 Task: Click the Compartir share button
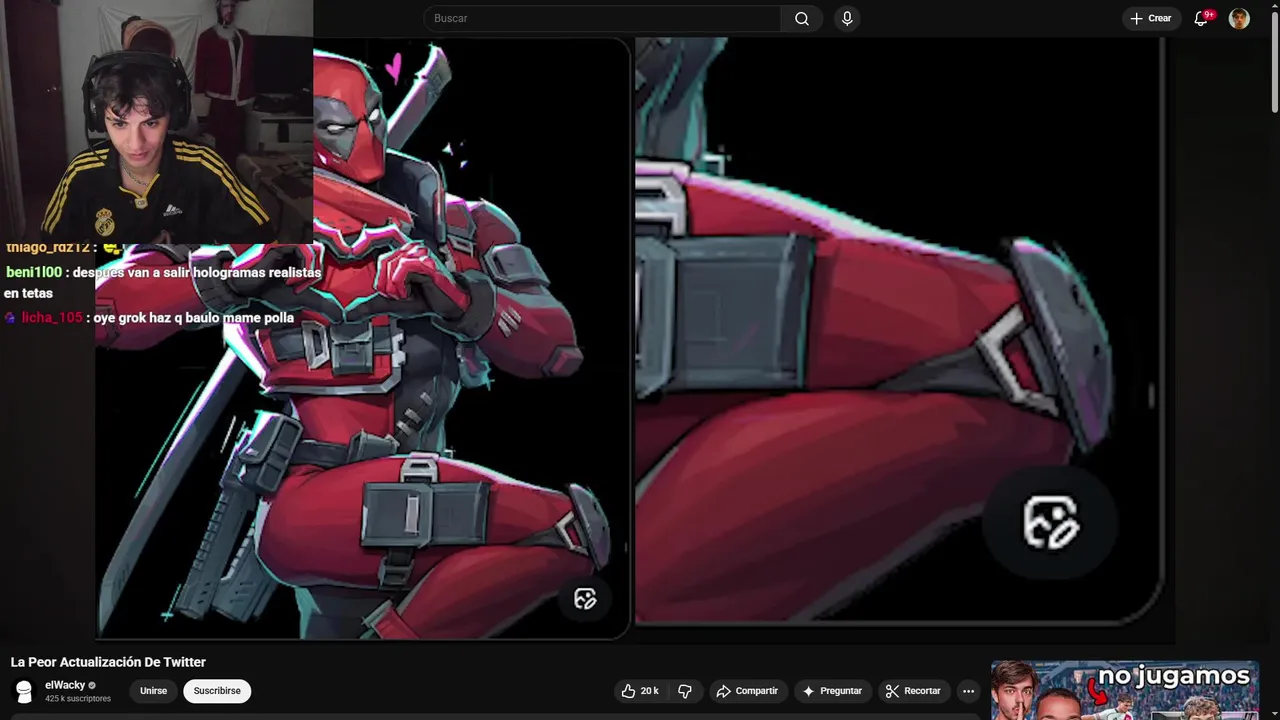tap(747, 691)
